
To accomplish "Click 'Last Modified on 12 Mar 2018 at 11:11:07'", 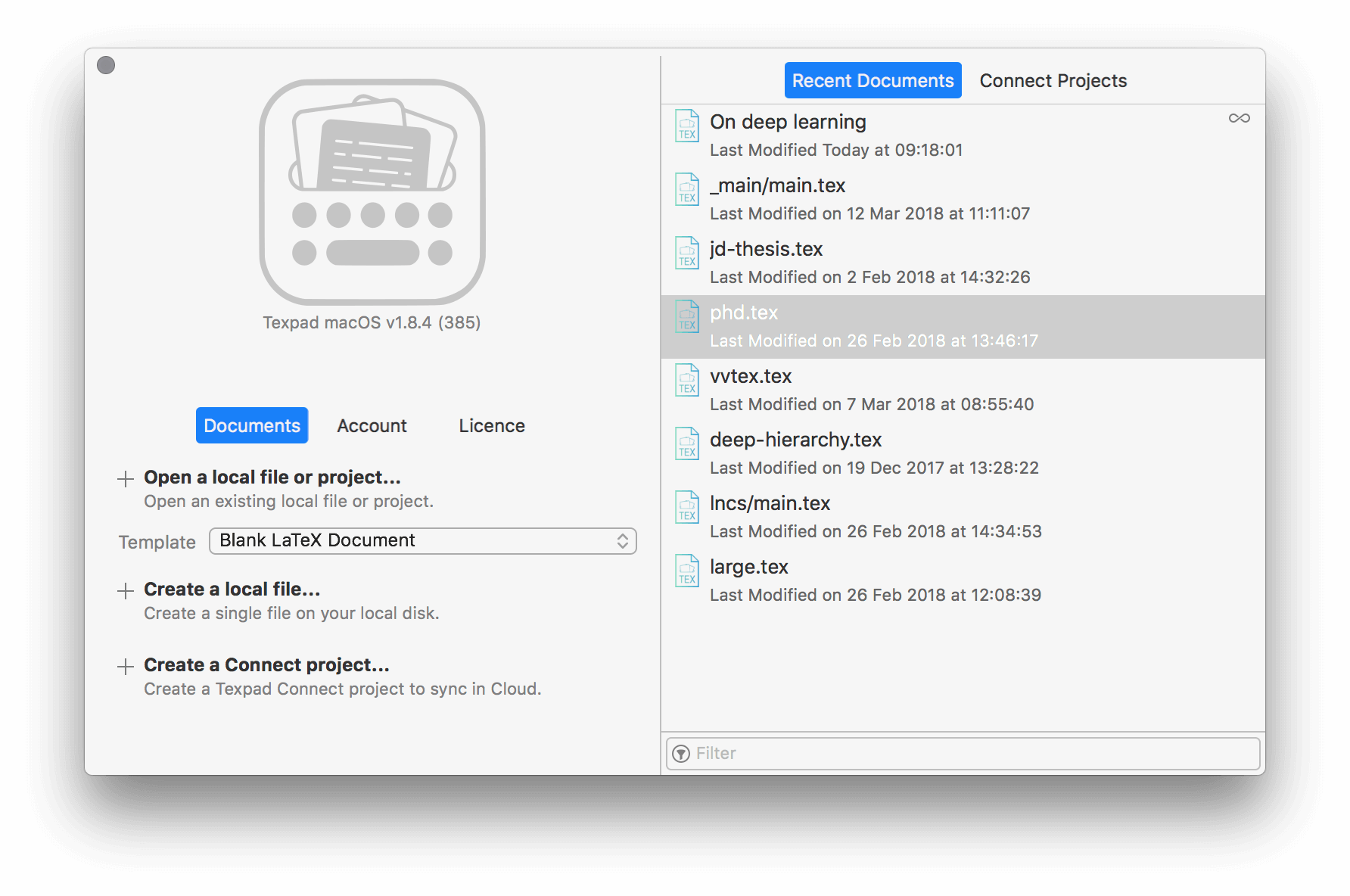I will (x=869, y=213).
